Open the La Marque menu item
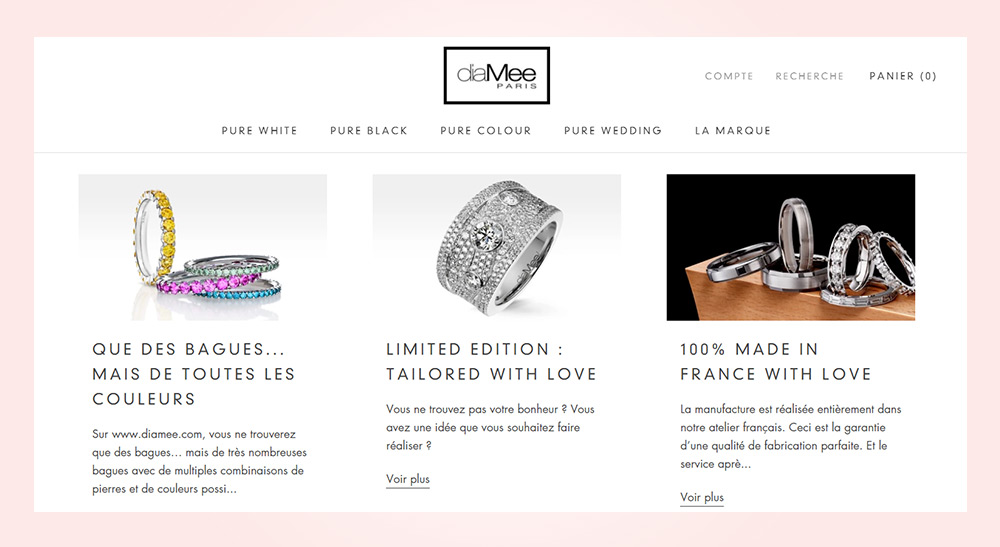 coord(733,131)
